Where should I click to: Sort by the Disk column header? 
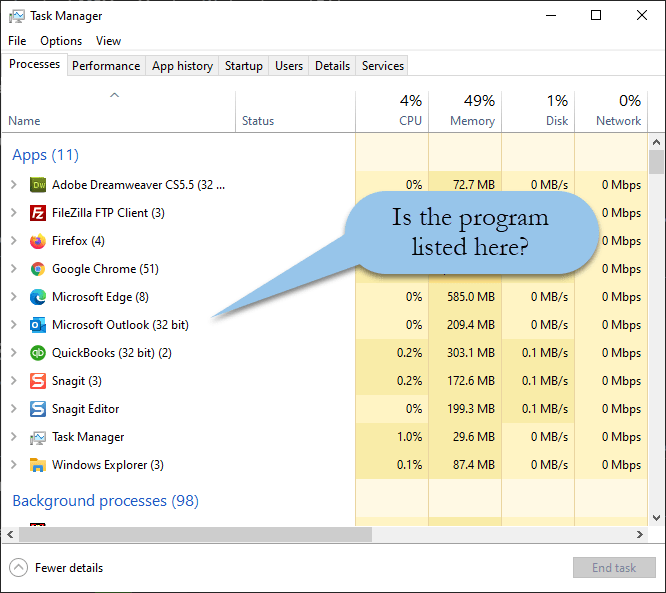(x=538, y=111)
